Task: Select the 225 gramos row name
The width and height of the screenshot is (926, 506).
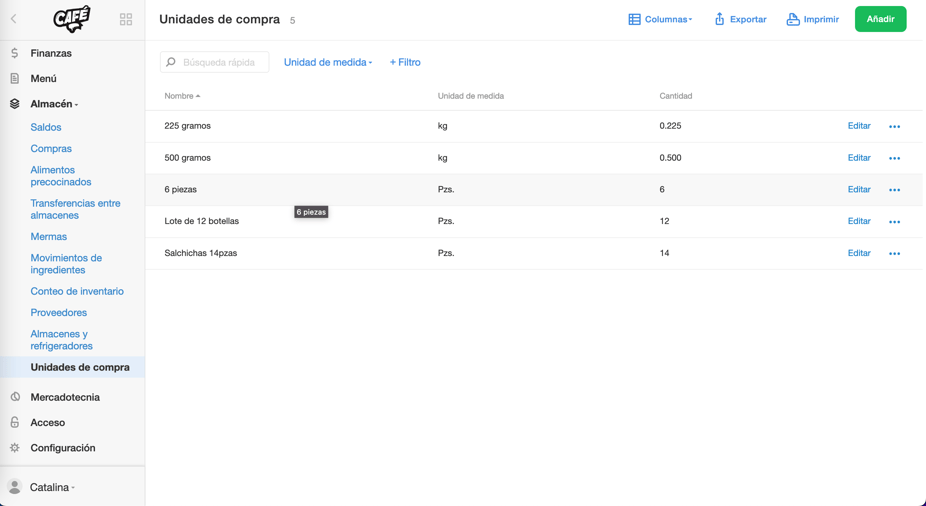Action: 187,126
